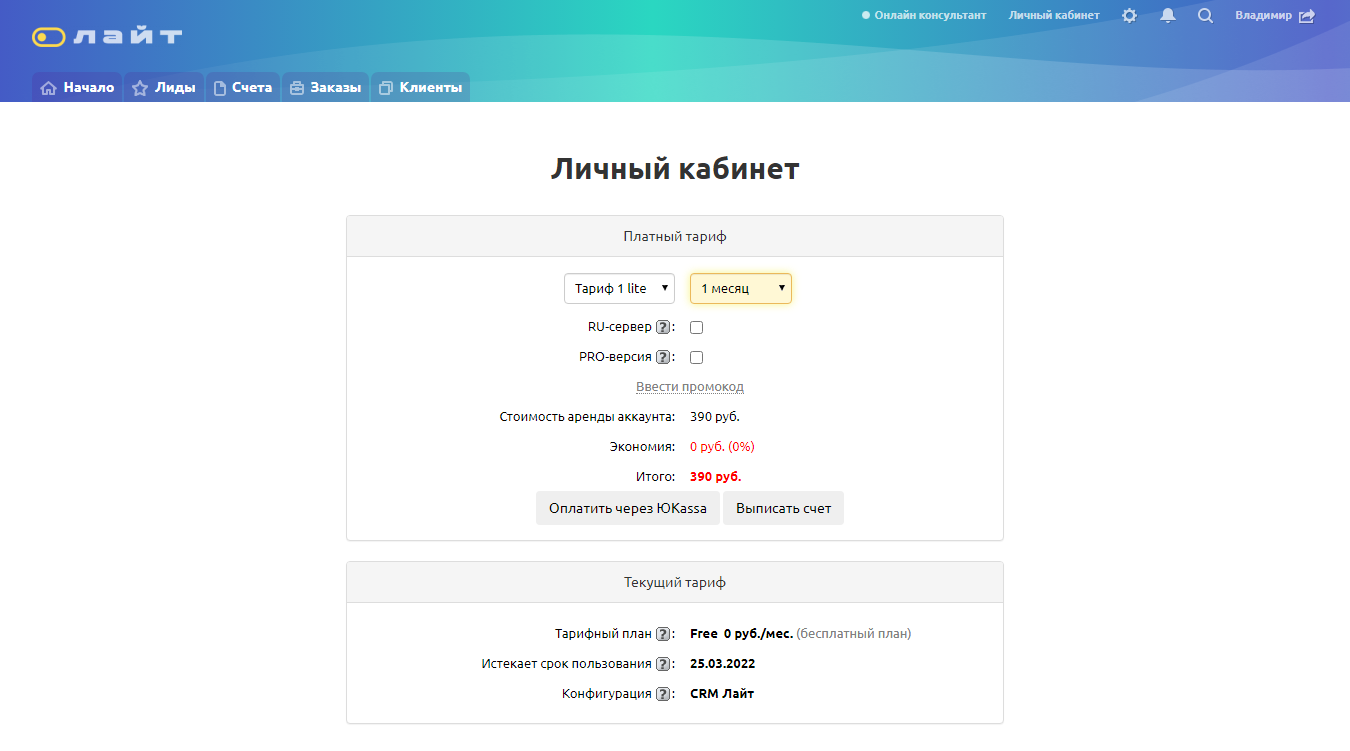This screenshot has width=1350, height=751.
Task: Click help icon next to Конфигурация
Action: [662, 694]
